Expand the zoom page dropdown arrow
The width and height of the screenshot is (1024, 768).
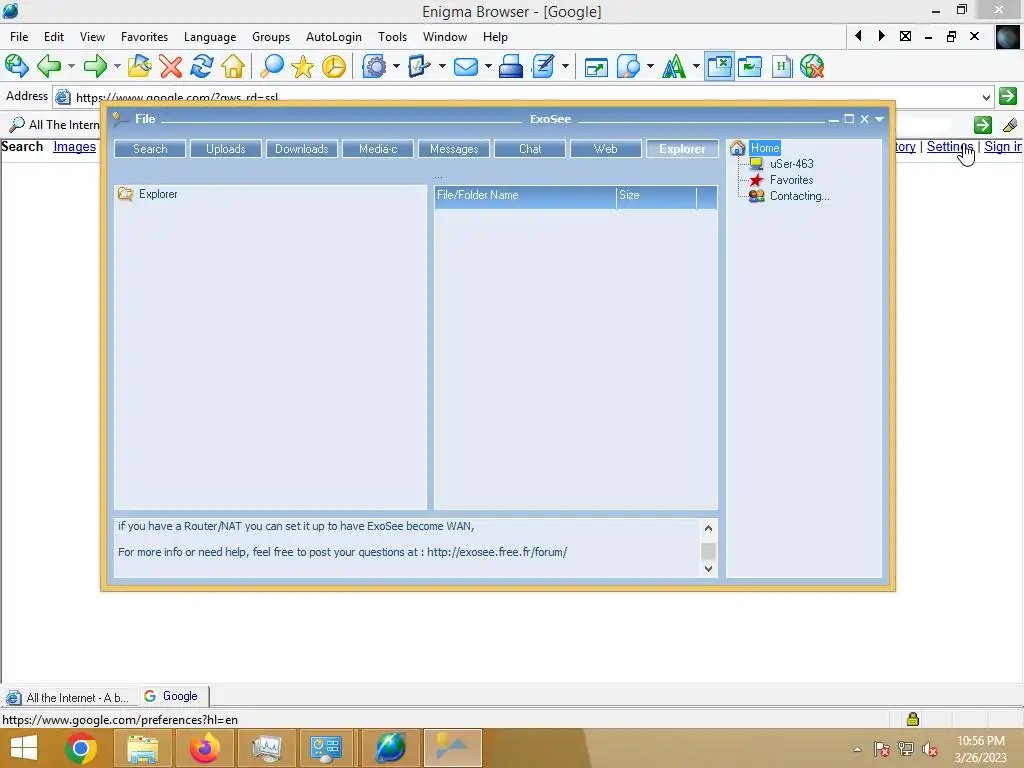650,66
